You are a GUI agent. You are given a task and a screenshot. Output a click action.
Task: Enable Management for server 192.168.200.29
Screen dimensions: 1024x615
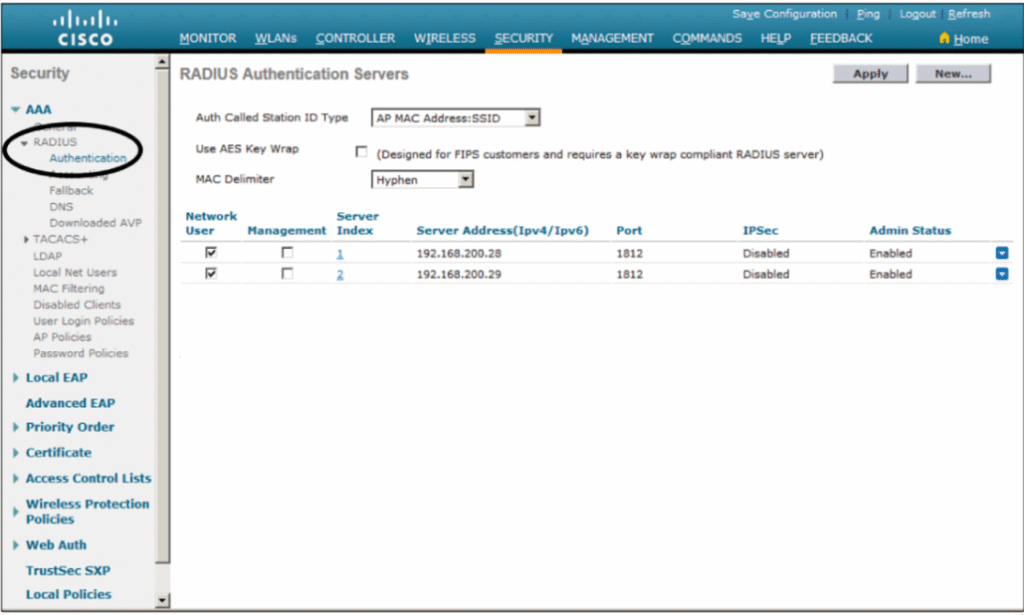click(x=287, y=273)
